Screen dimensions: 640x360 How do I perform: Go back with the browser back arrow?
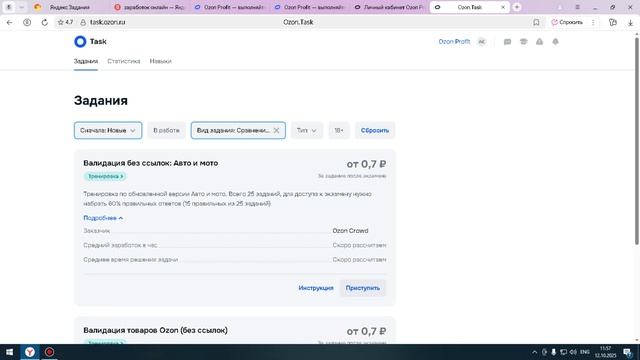click(9, 22)
